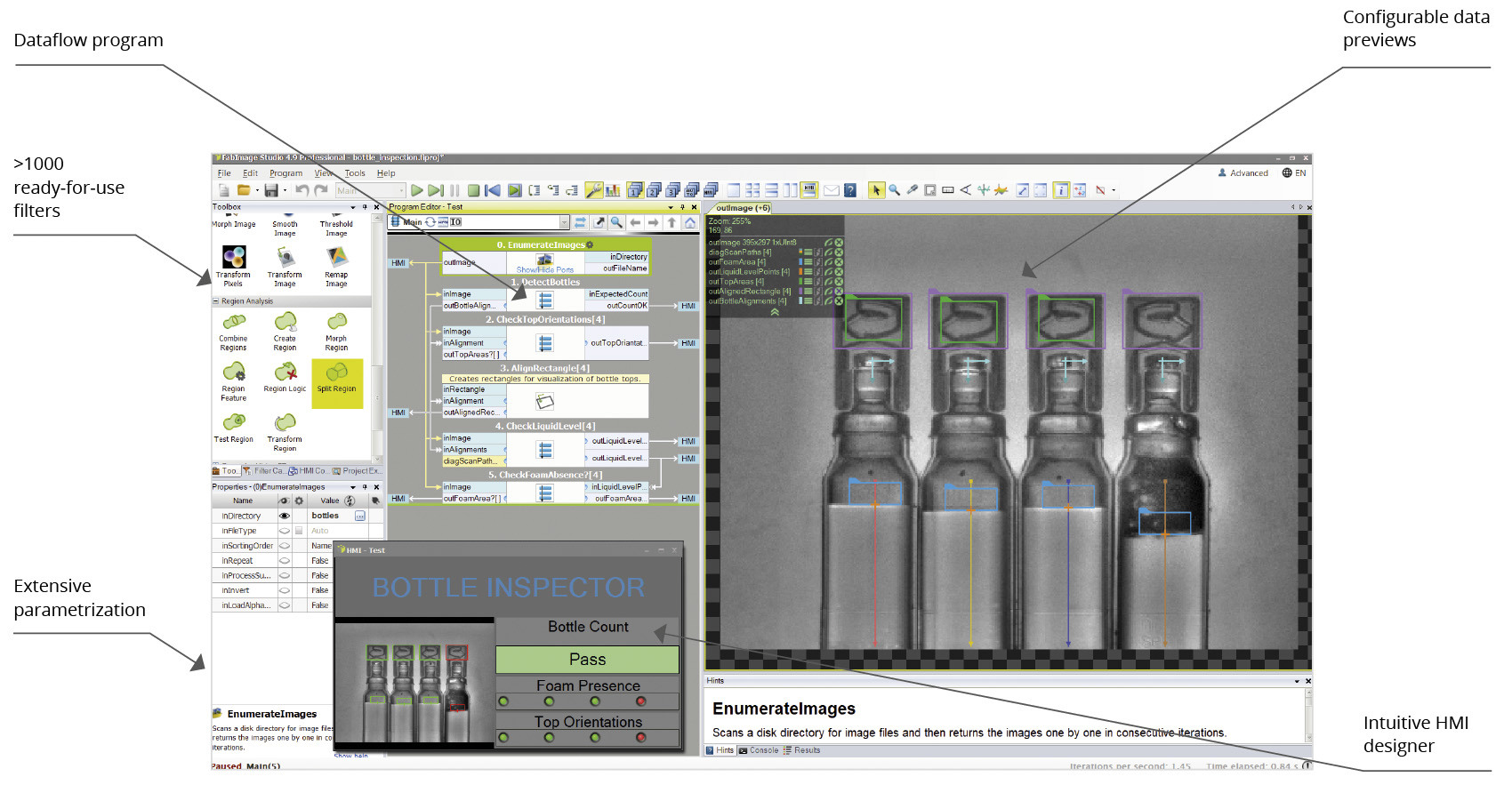Toggle preview layout 2 button
Screen dimensions: 1512x785
654,190
